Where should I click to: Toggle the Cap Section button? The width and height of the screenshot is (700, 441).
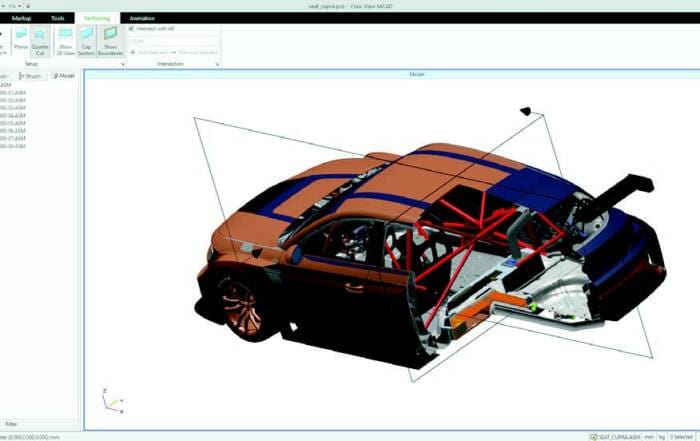[86, 41]
